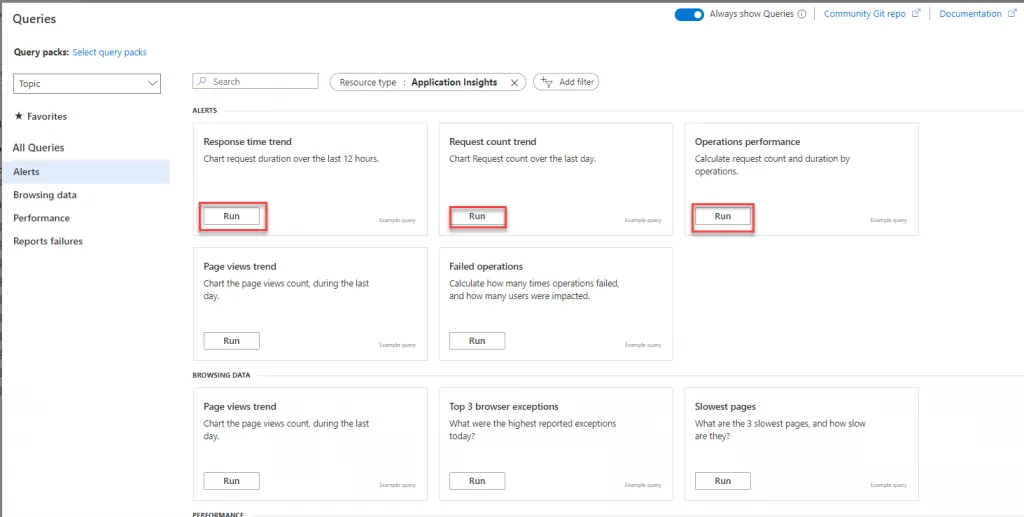Image resolution: width=1024 pixels, height=517 pixels.
Task: Run the Browsing data Page views trend query
Action: click(232, 480)
